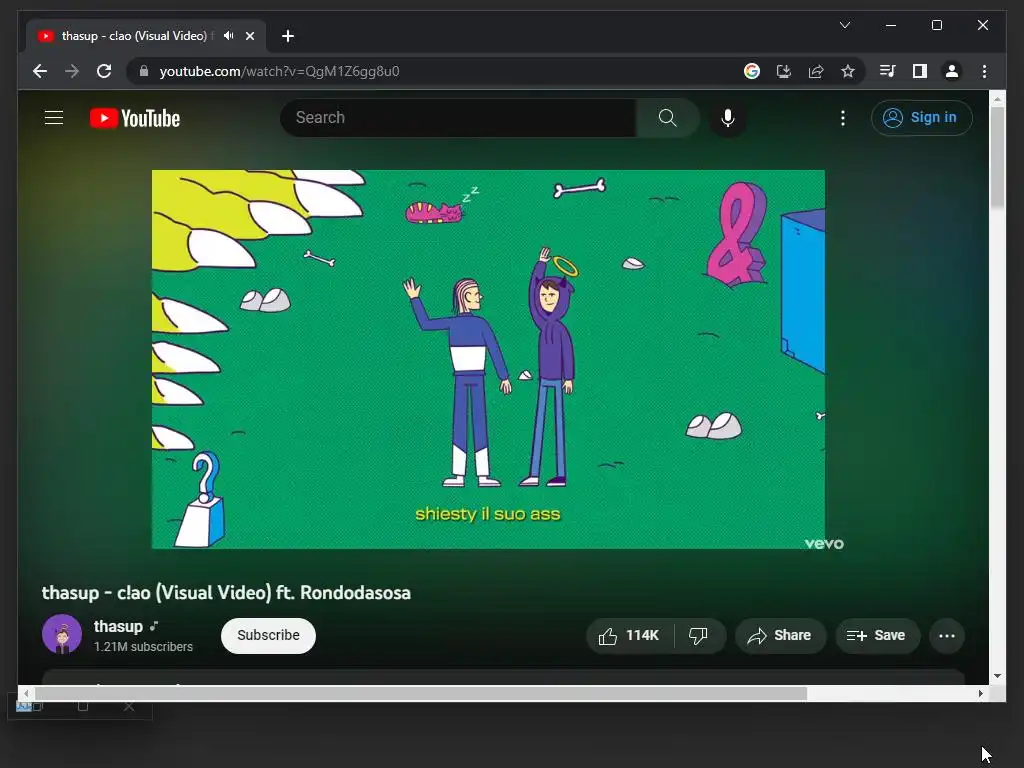Bookmark this page with the star
Viewport: 1024px width, 768px height.
click(848, 71)
